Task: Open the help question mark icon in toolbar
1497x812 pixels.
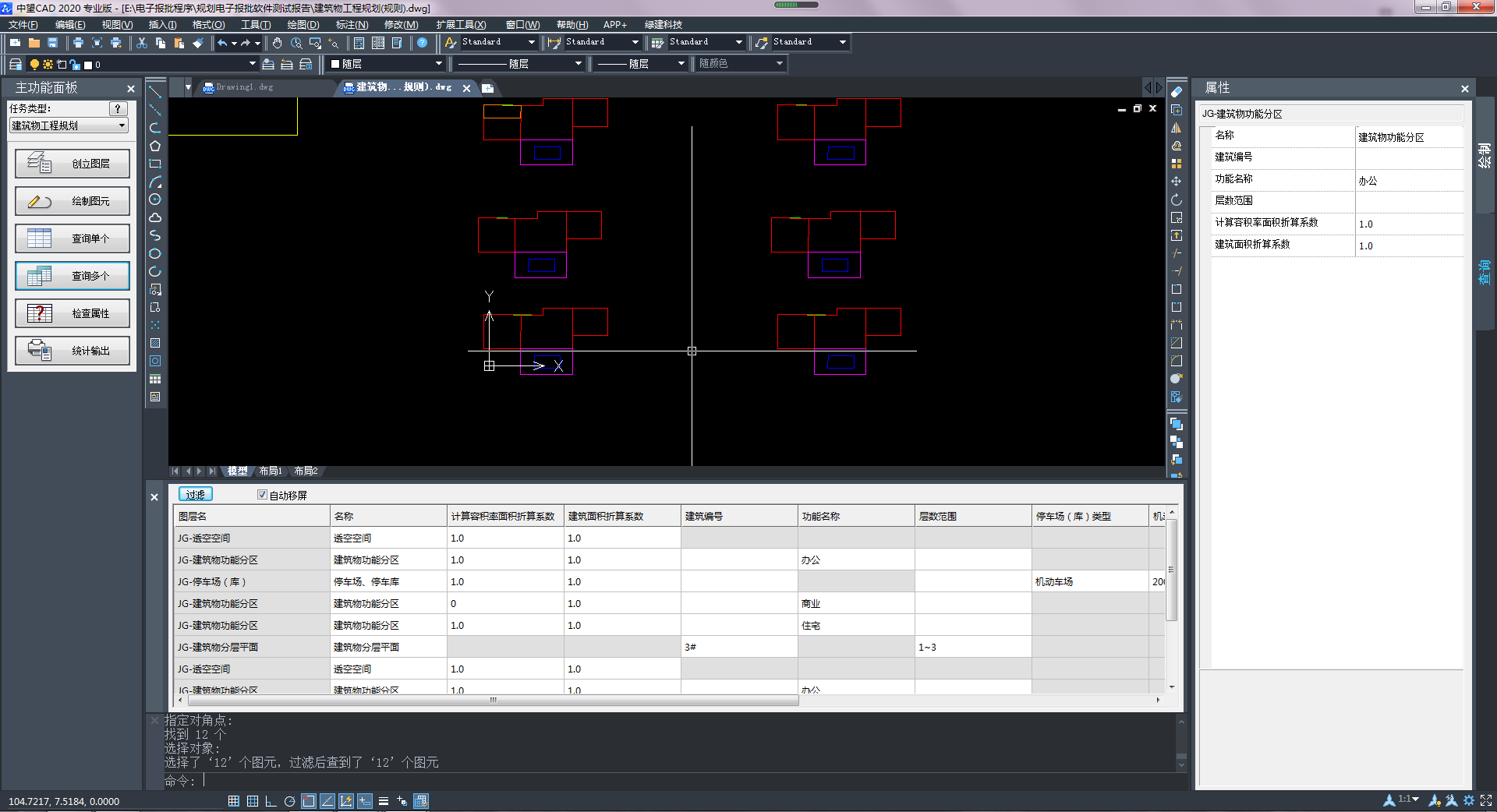Action: (422, 43)
